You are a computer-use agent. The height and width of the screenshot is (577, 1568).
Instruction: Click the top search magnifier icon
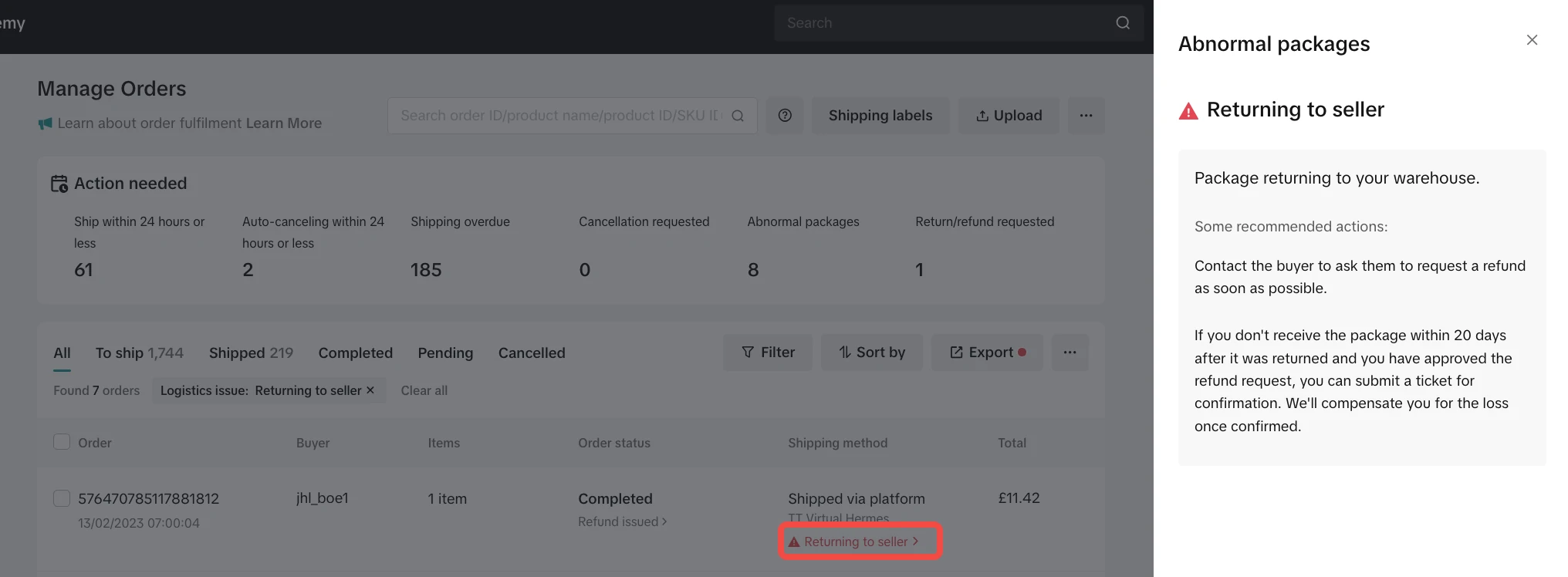pos(1123,23)
